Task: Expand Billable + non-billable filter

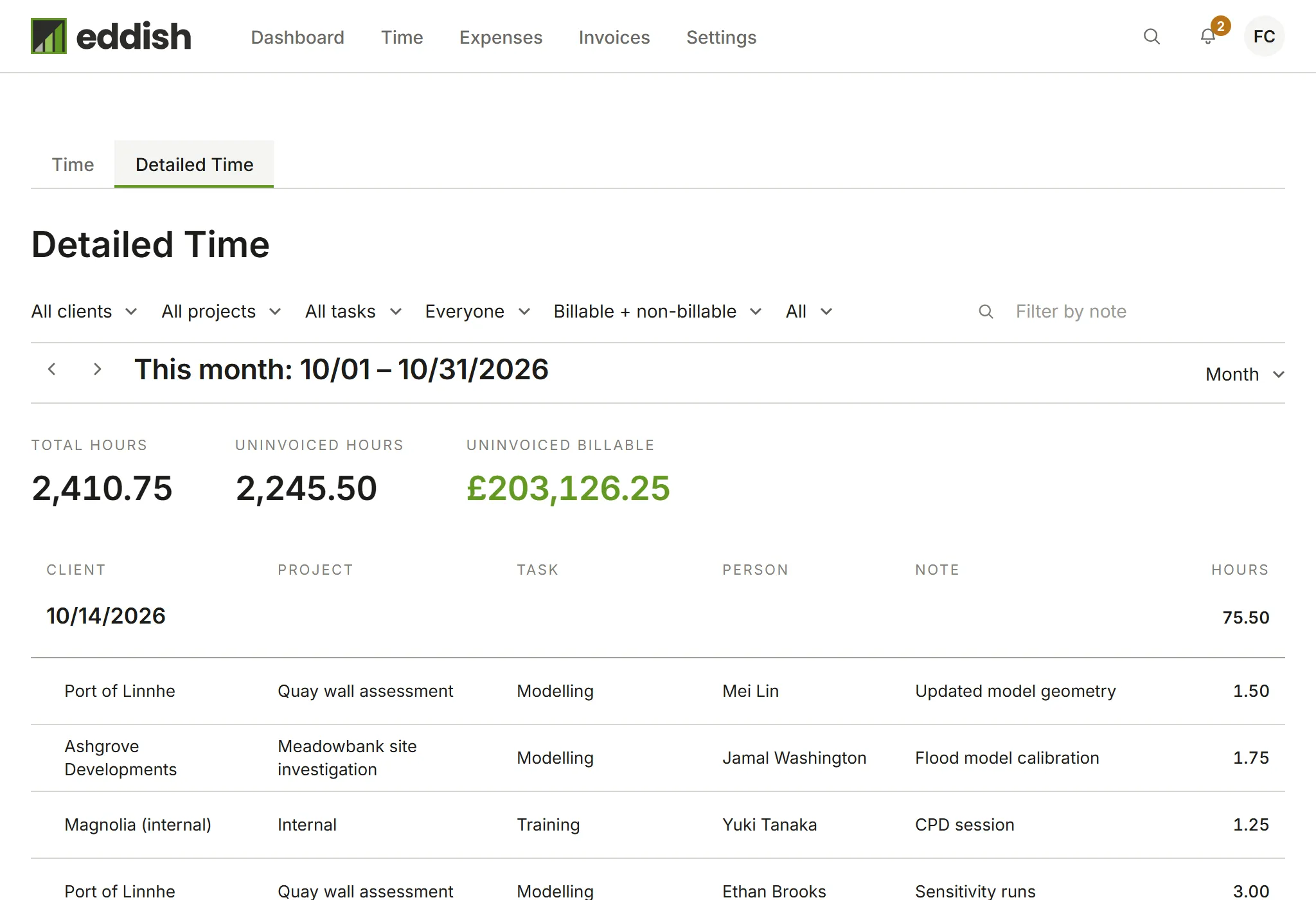Action: point(657,311)
